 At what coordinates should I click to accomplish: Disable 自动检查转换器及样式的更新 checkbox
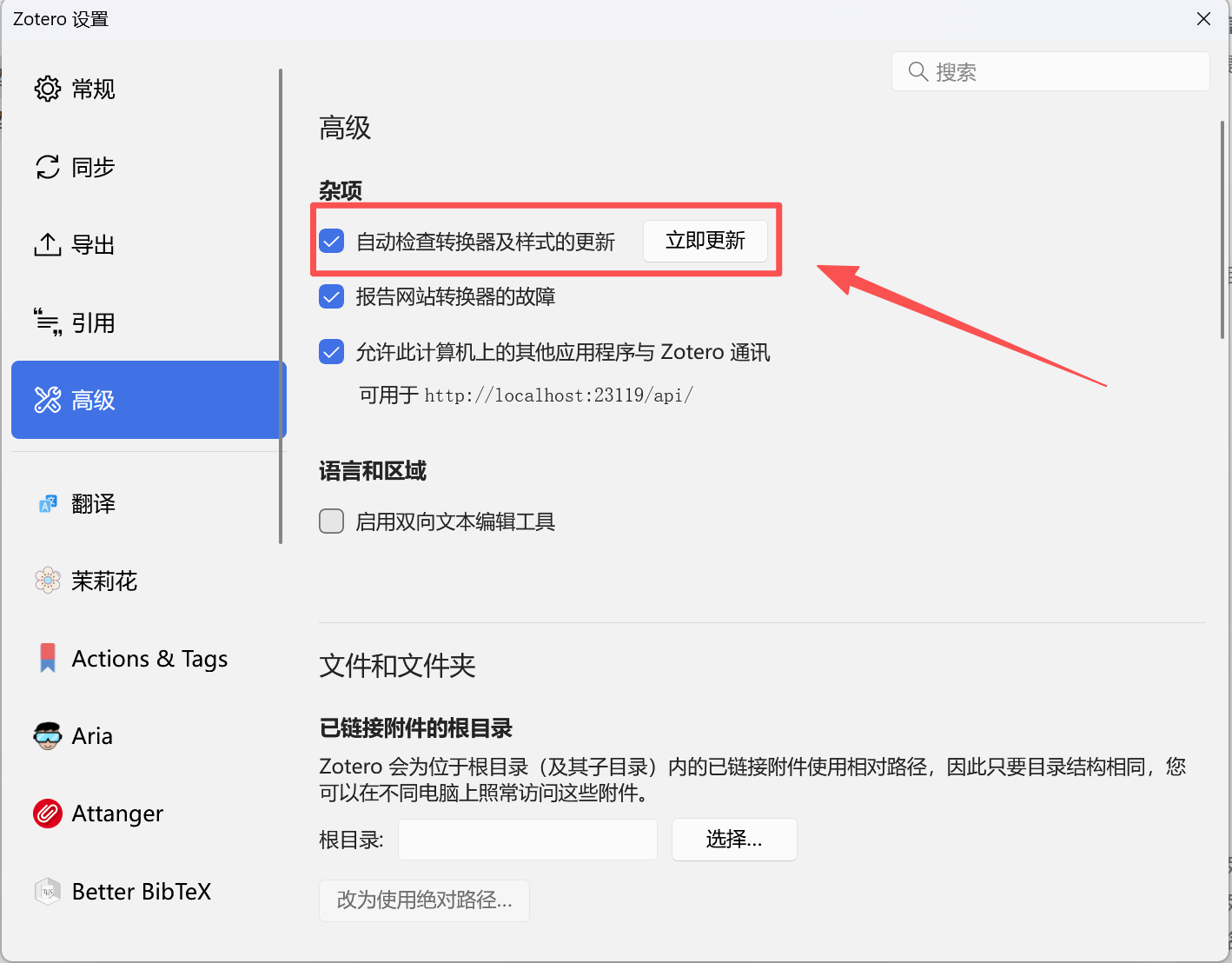tap(331, 241)
